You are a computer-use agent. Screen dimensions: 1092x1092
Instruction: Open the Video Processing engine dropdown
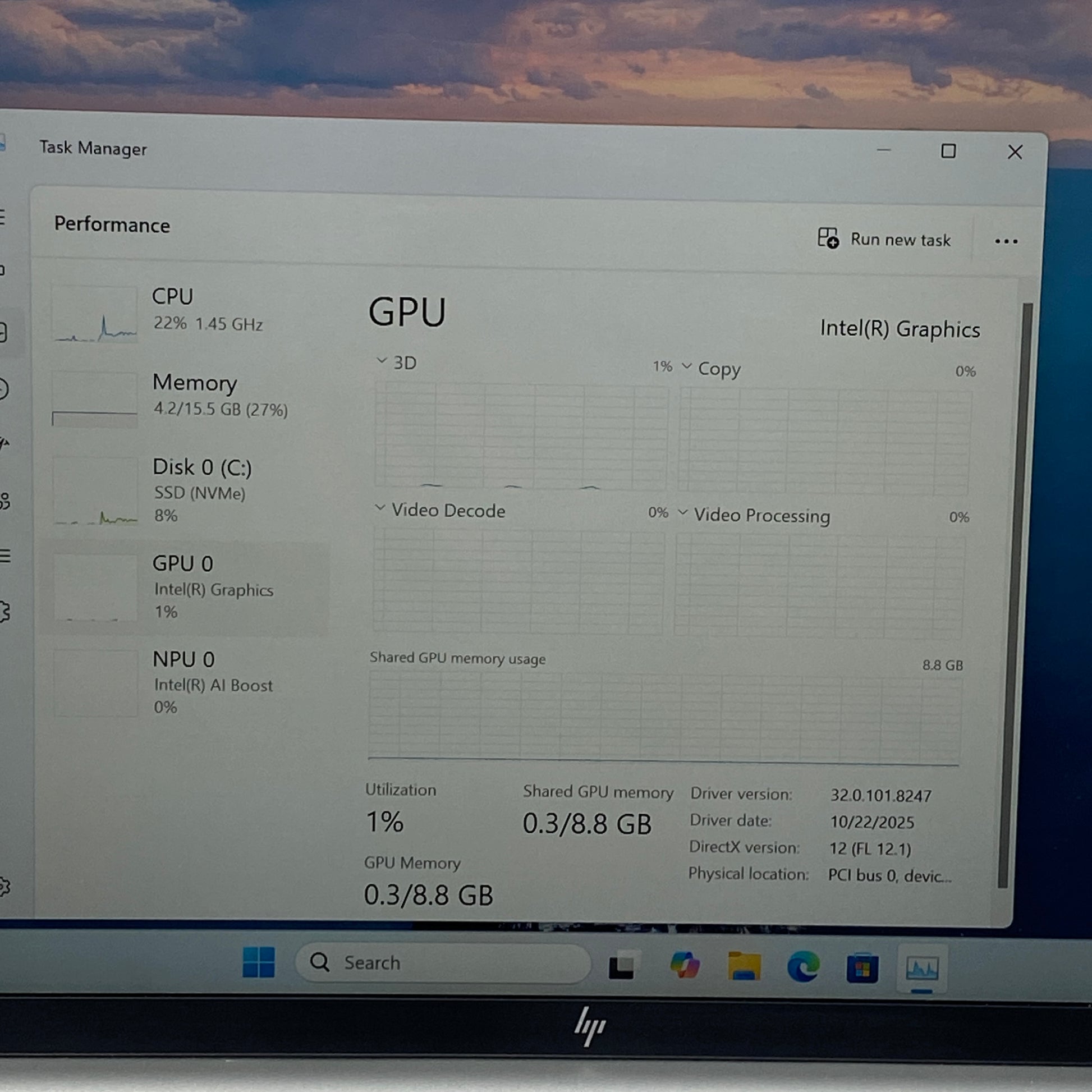point(682,513)
